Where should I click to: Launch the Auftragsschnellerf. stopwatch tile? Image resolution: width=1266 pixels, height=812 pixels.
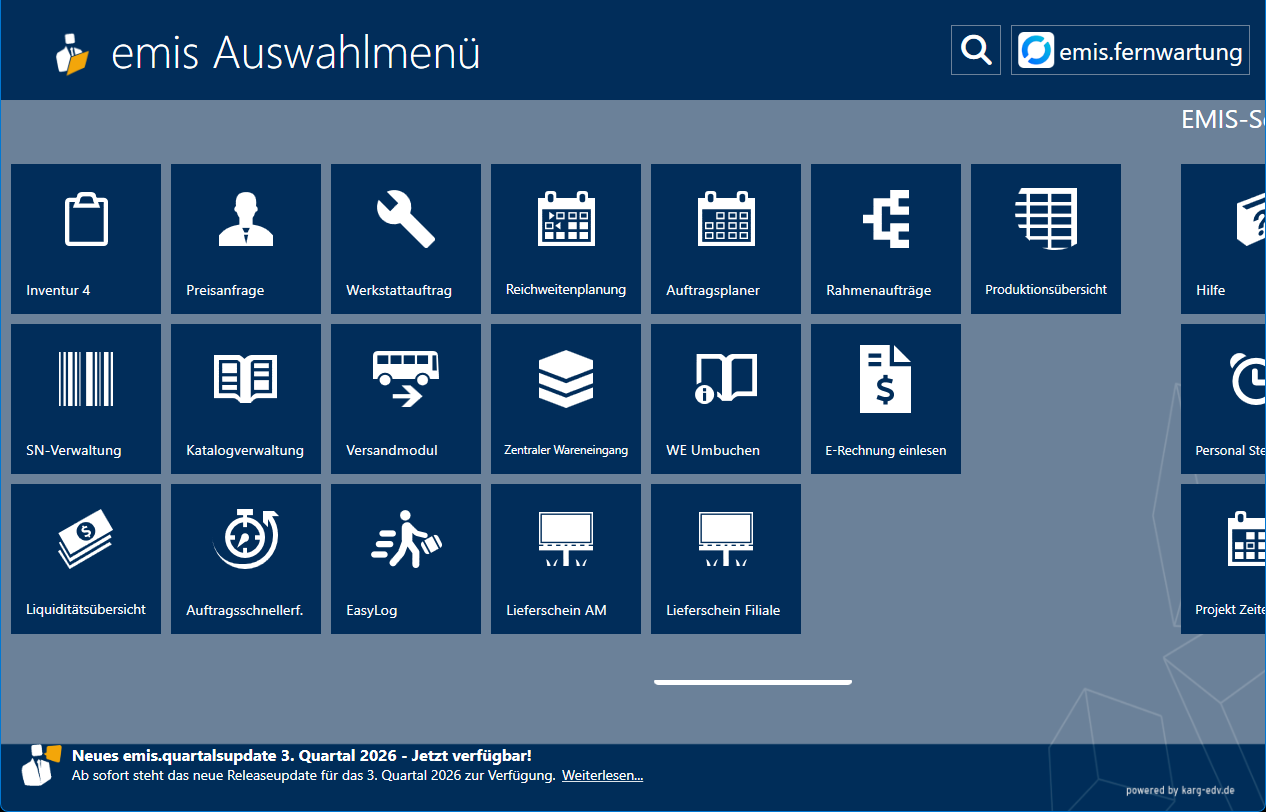pos(246,559)
